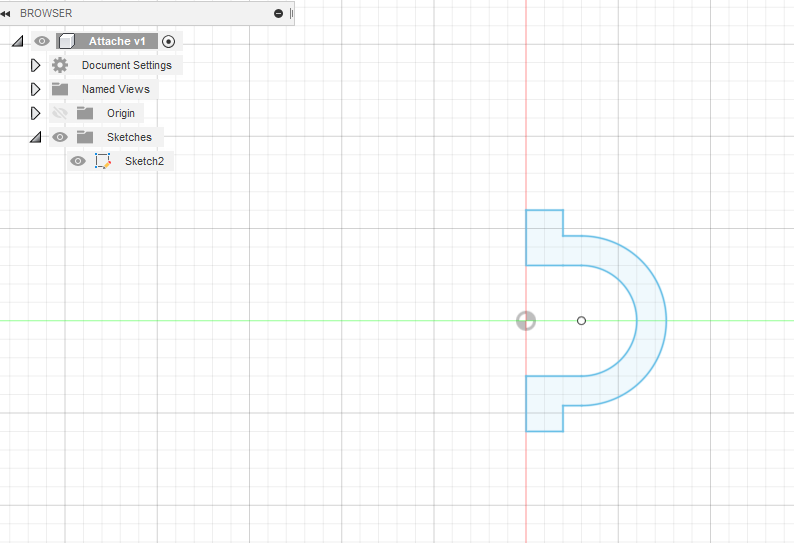Toggle visibility of Attache v1 component
Screen dimensions: 794x543
click(x=42, y=41)
